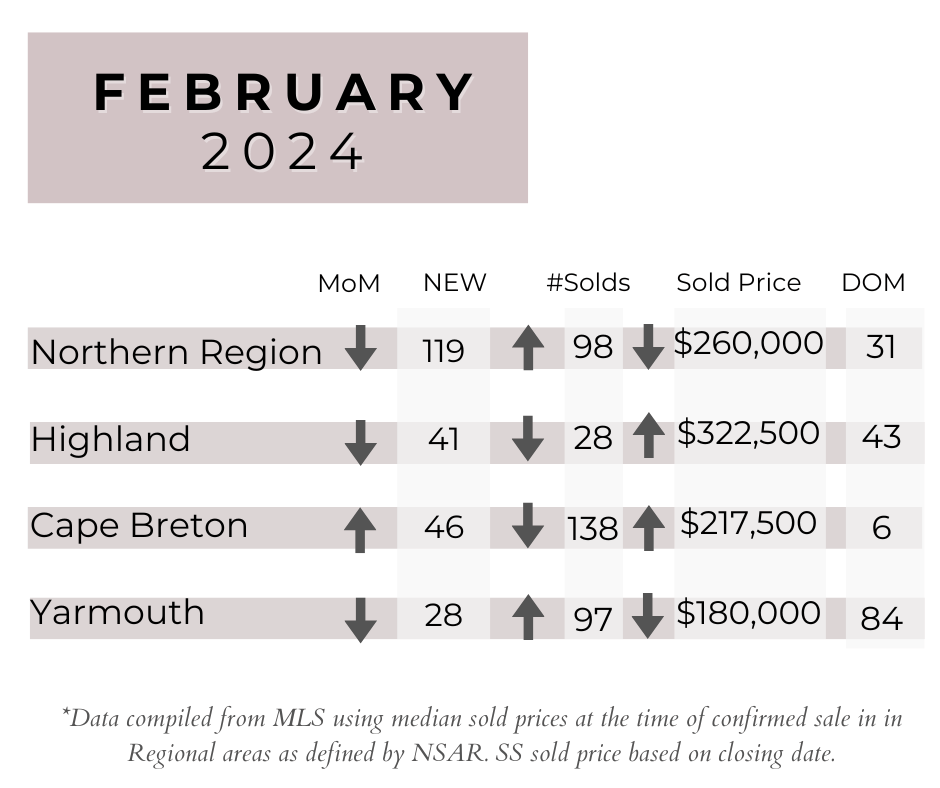This screenshot has height=788, width=940.
Task: Click down arrow before $260,000 price
Action: tap(648, 347)
